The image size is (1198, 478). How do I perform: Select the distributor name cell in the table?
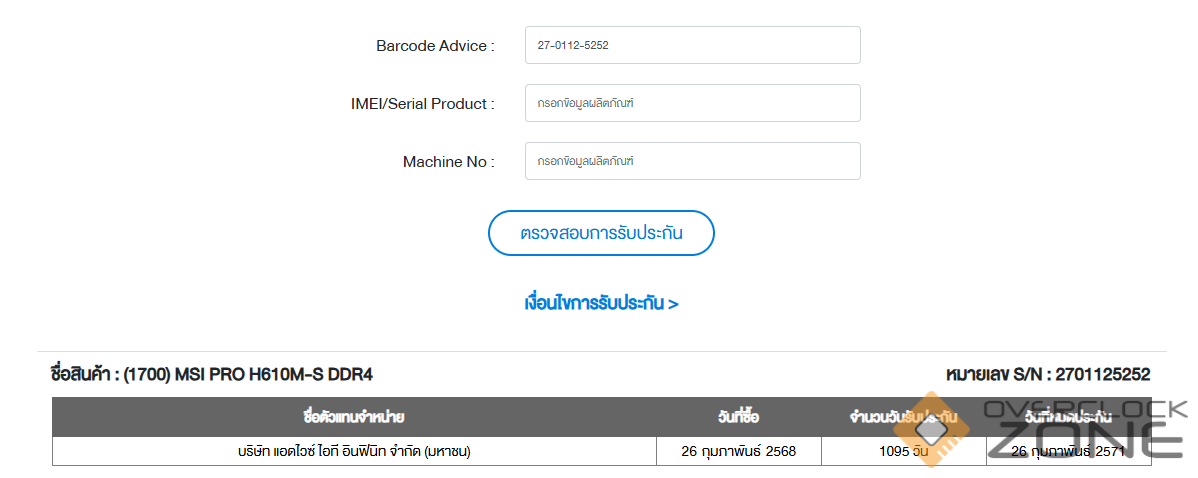(353, 451)
